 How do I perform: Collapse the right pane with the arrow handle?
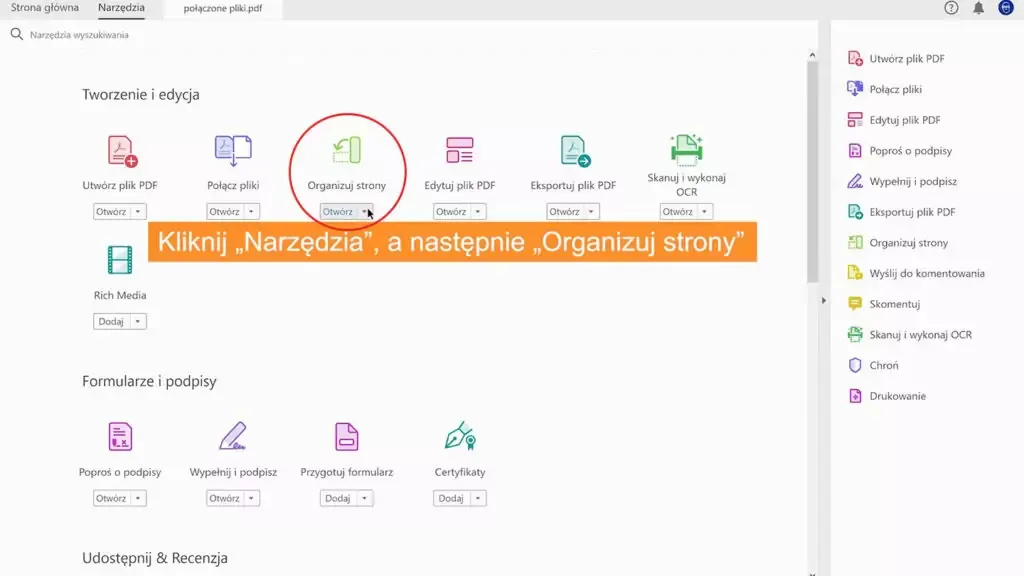(x=823, y=301)
